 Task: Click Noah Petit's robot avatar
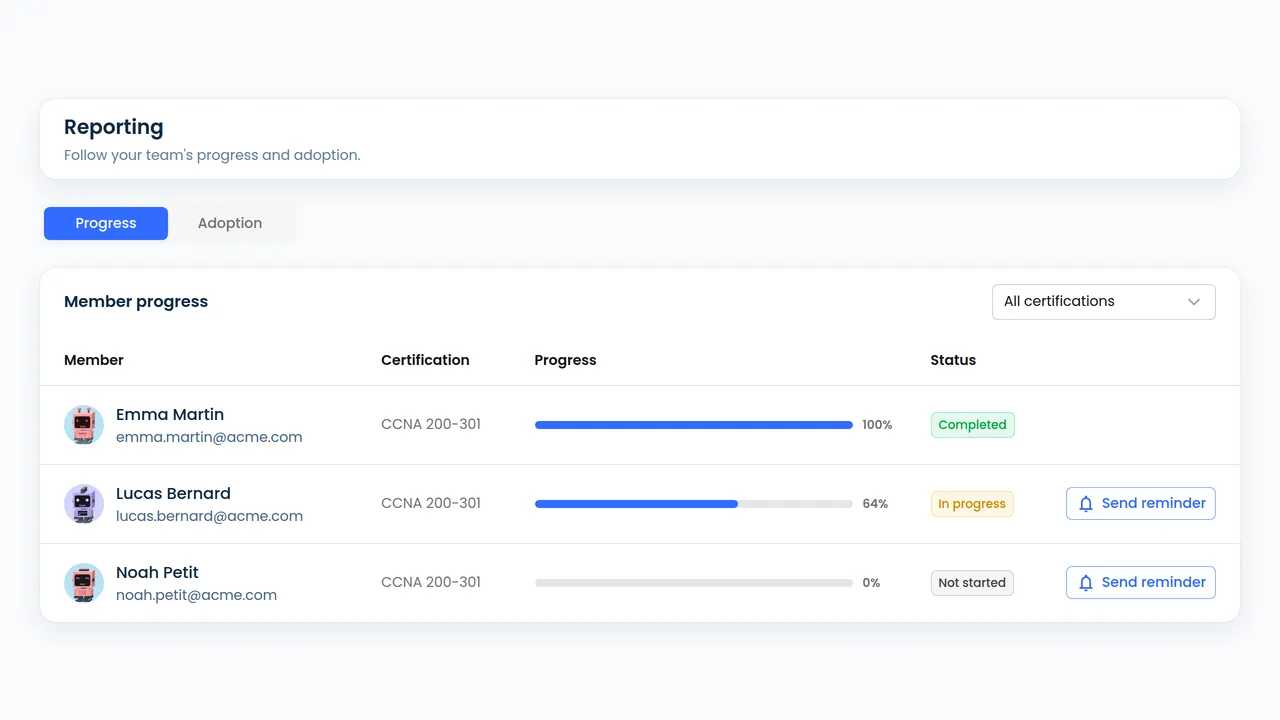pos(84,583)
